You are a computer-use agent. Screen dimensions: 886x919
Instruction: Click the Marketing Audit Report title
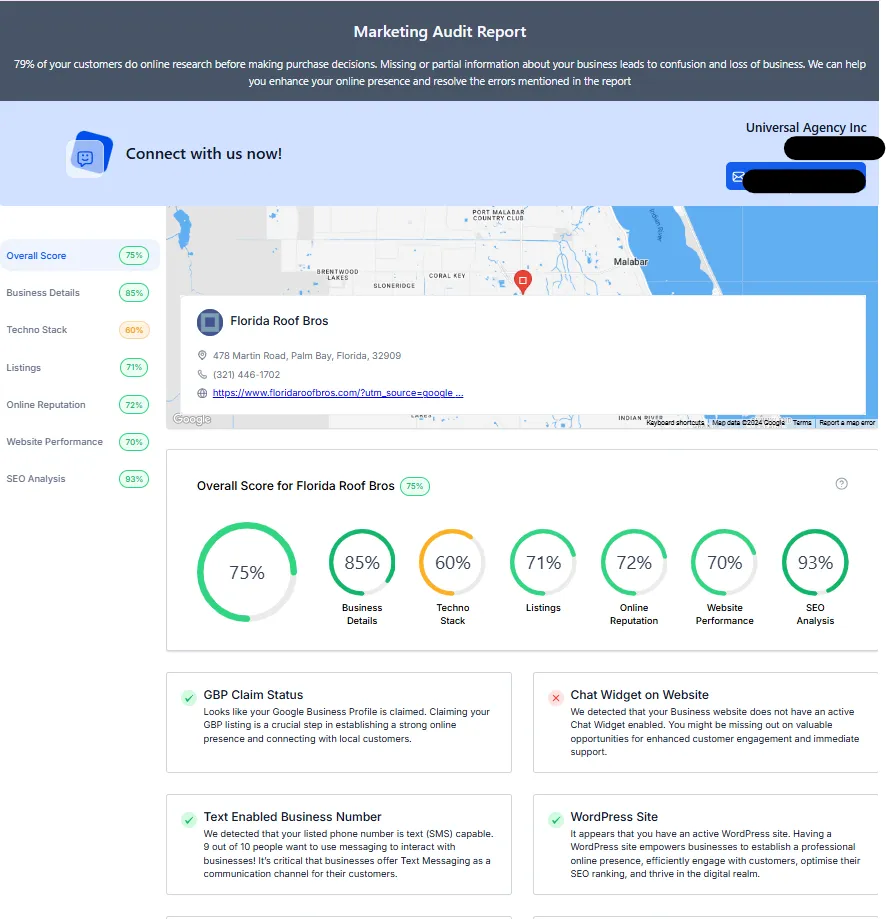point(440,32)
